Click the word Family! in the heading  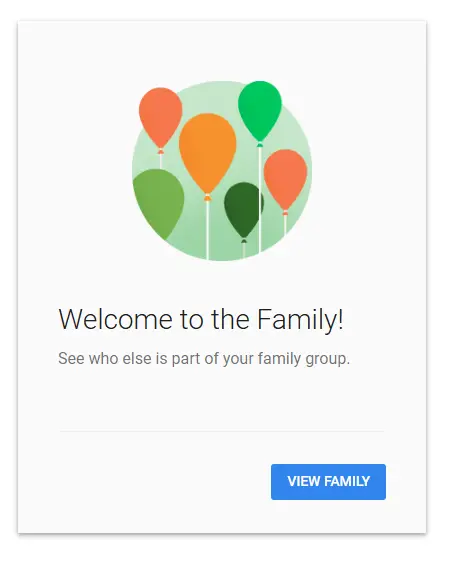pos(300,319)
